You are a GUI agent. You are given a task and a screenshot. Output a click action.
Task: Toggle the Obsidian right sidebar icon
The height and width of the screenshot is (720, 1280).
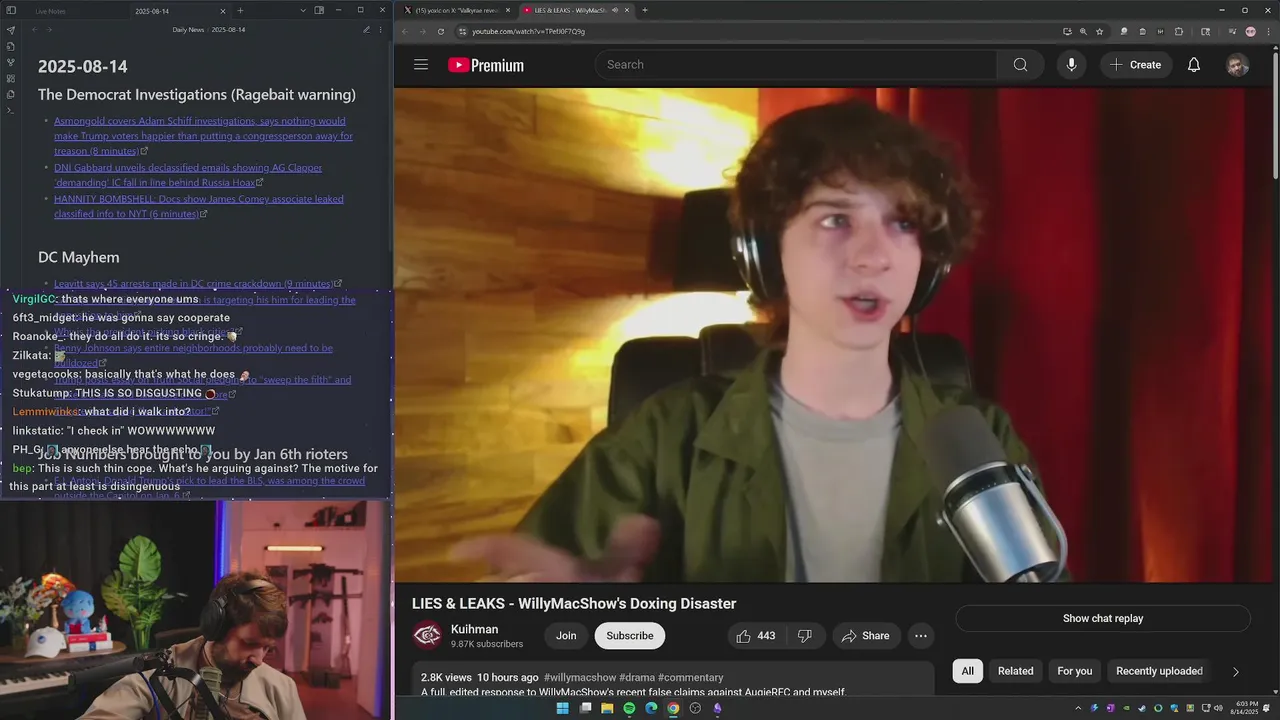[x=319, y=10]
